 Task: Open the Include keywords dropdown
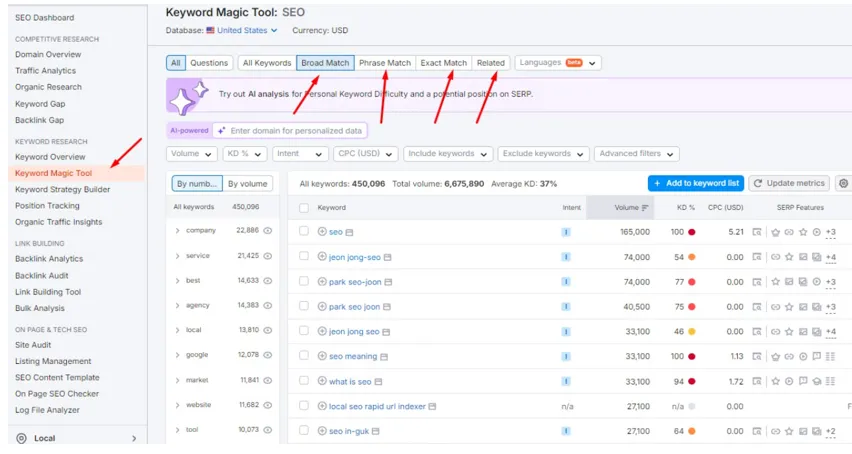[448, 154]
